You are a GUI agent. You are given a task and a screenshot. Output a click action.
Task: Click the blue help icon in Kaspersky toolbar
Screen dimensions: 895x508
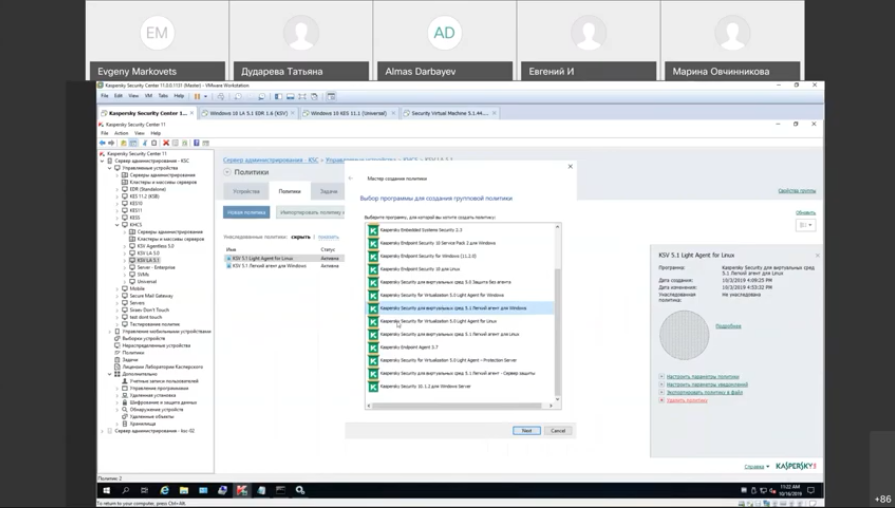[196, 143]
